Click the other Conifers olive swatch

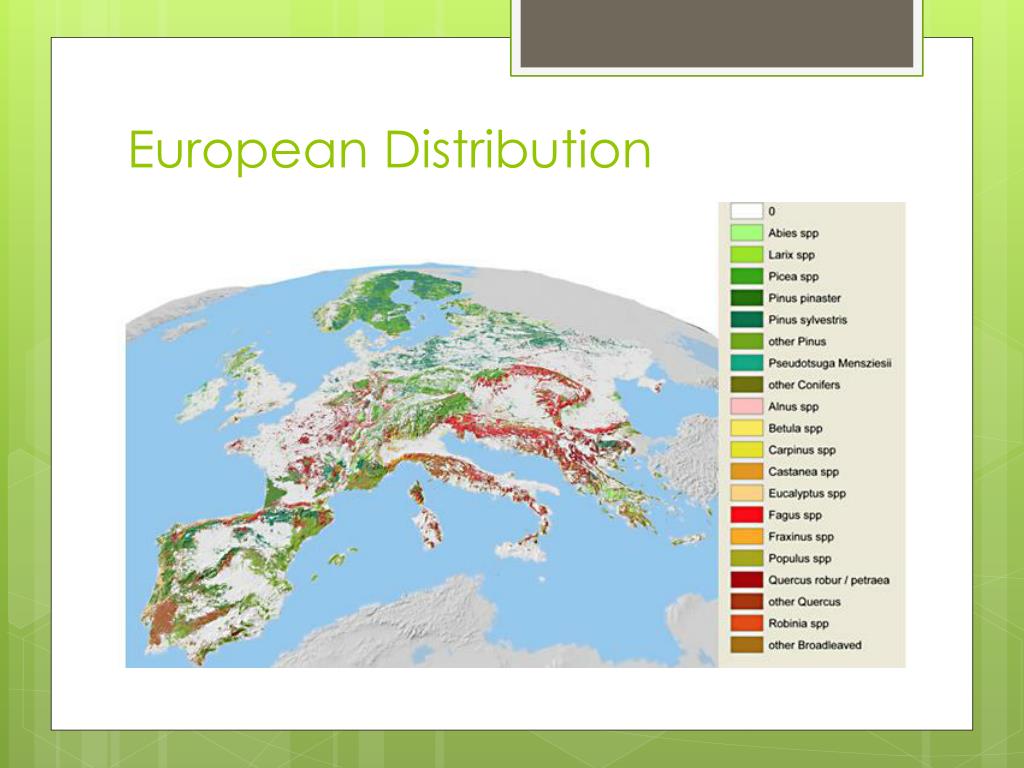(746, 385)
